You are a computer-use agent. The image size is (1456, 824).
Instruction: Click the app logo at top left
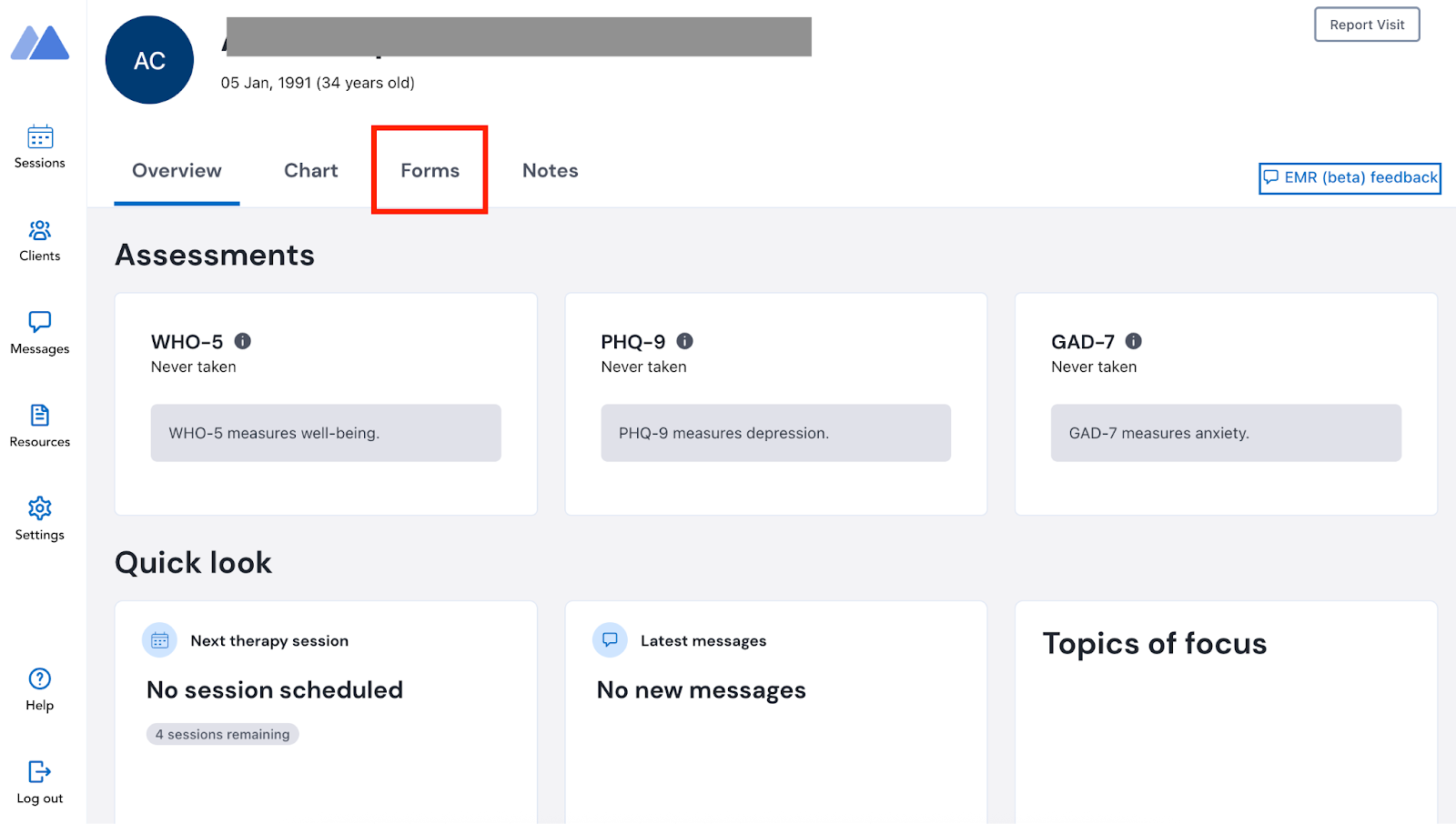[x=40, y=43]
